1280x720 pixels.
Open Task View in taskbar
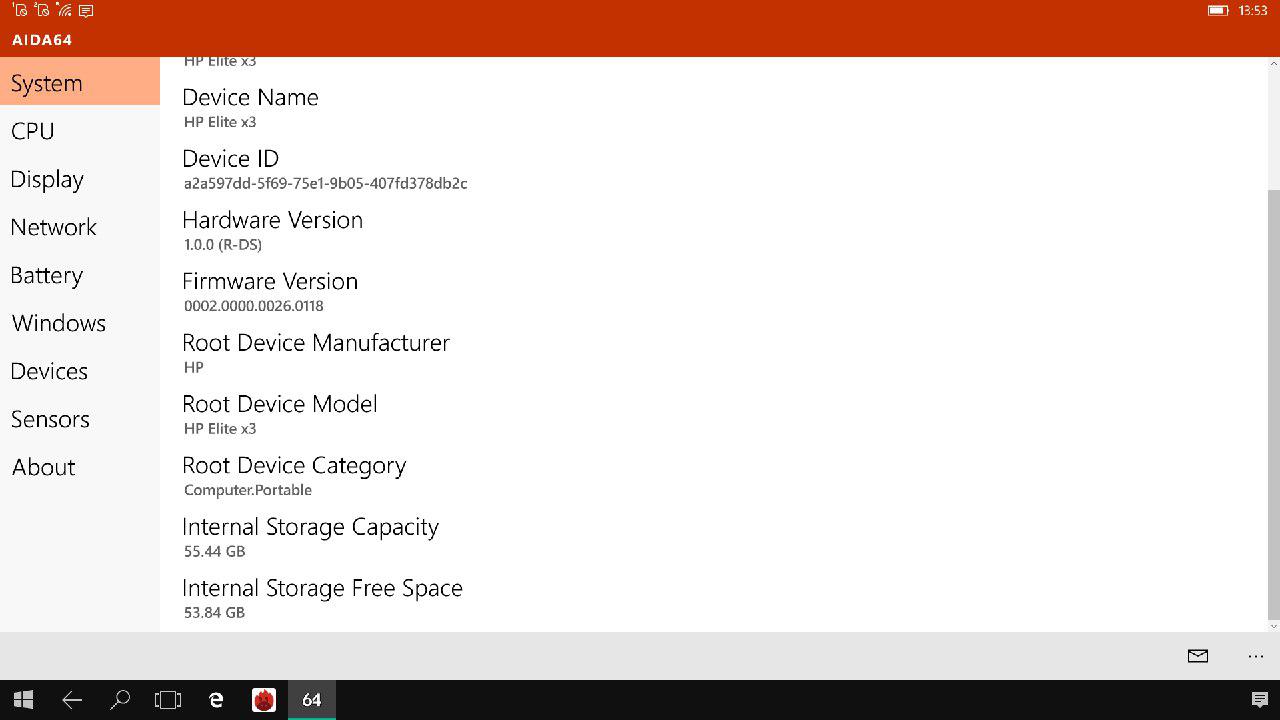(x=168, y=700)
